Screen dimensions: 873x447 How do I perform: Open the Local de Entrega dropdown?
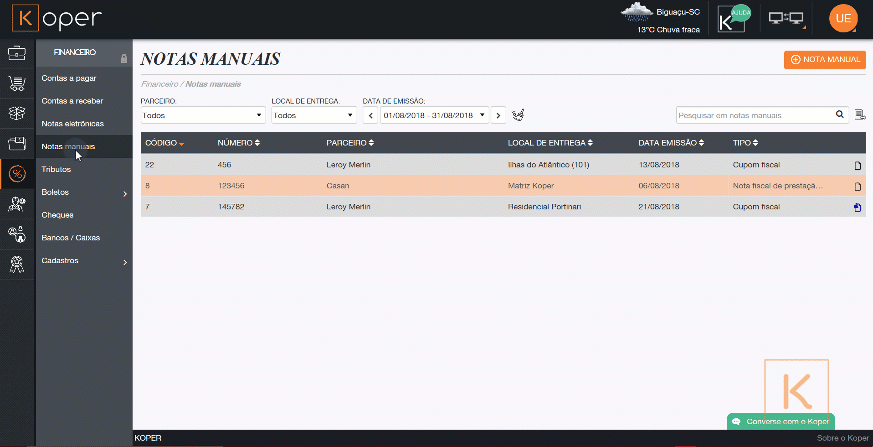tap(313, 115)
